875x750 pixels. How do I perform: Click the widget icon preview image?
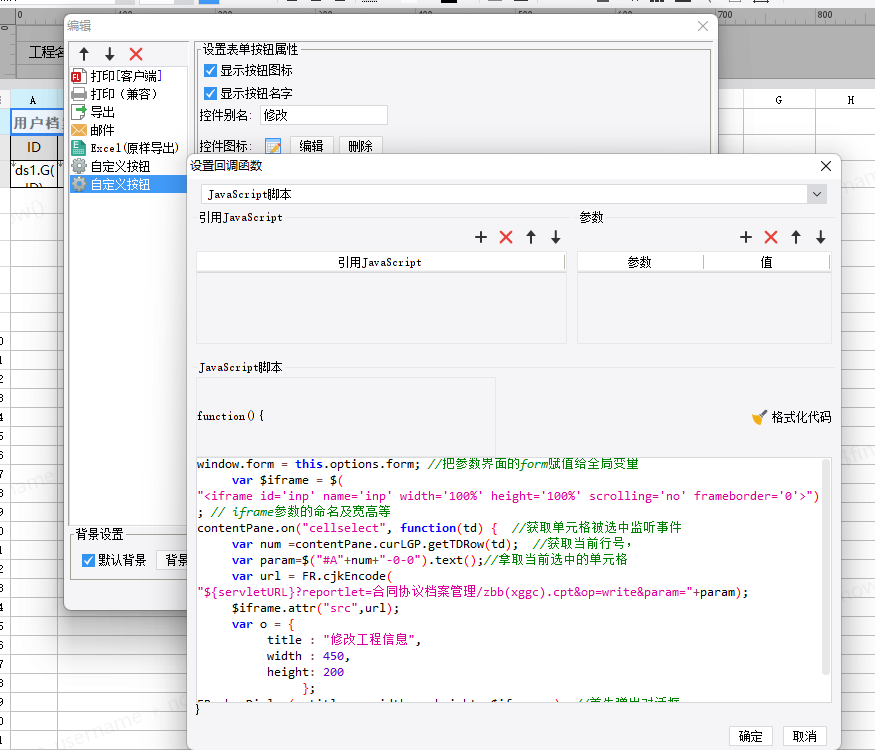coord(273,146)
